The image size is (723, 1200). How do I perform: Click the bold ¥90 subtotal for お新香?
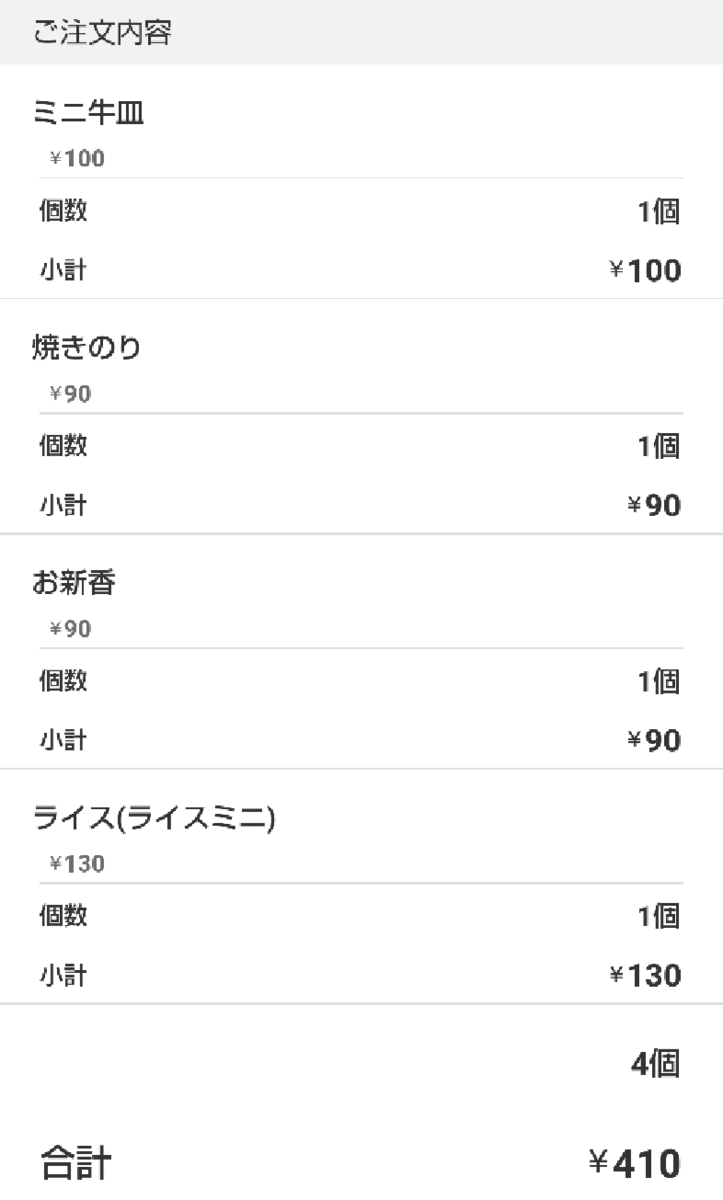654,740
